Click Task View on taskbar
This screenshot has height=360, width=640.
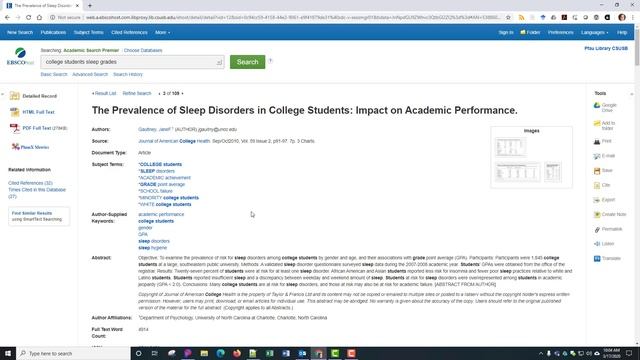click(155, 353)
